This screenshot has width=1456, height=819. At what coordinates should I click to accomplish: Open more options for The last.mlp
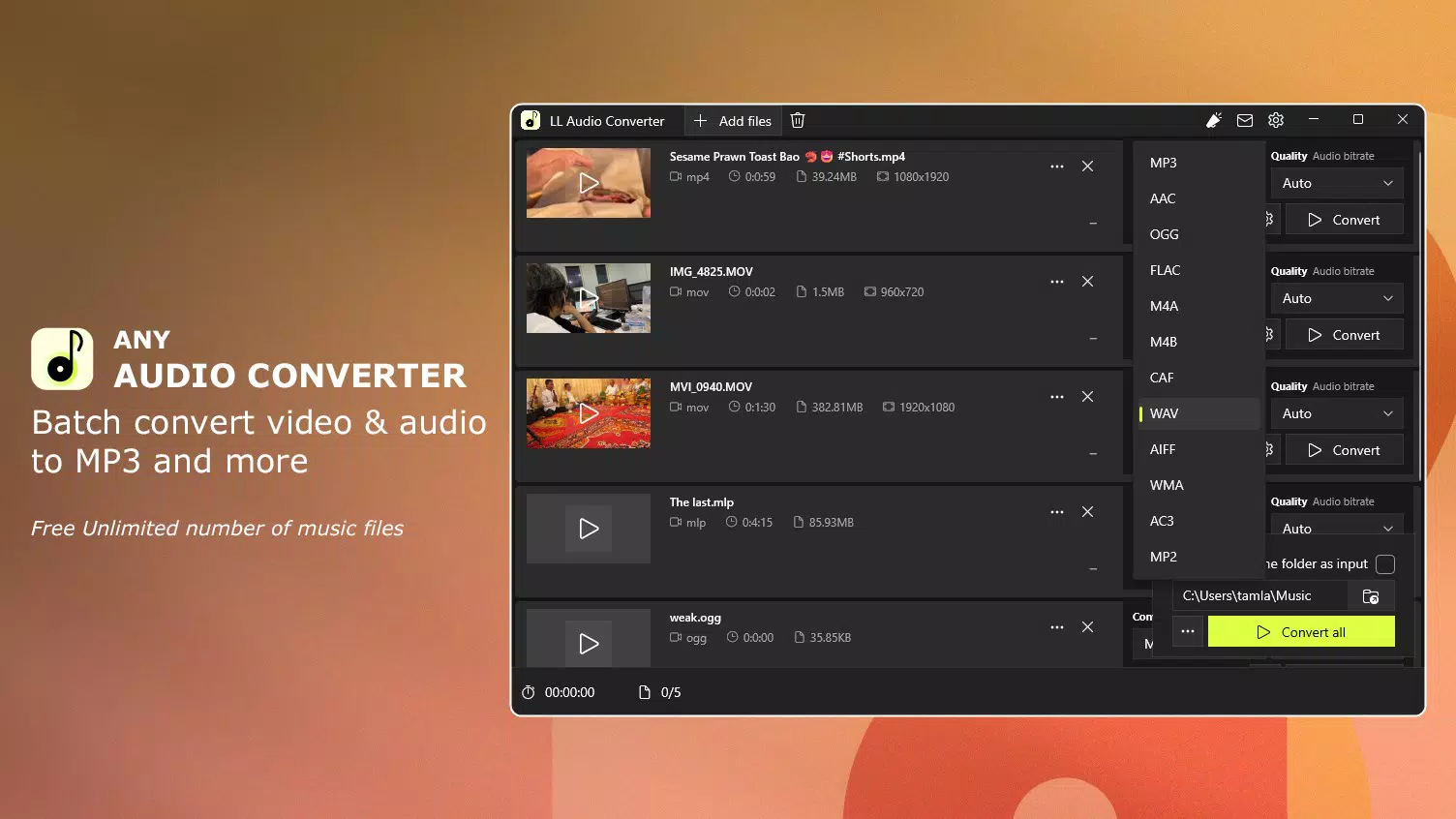click(1057, 512)
